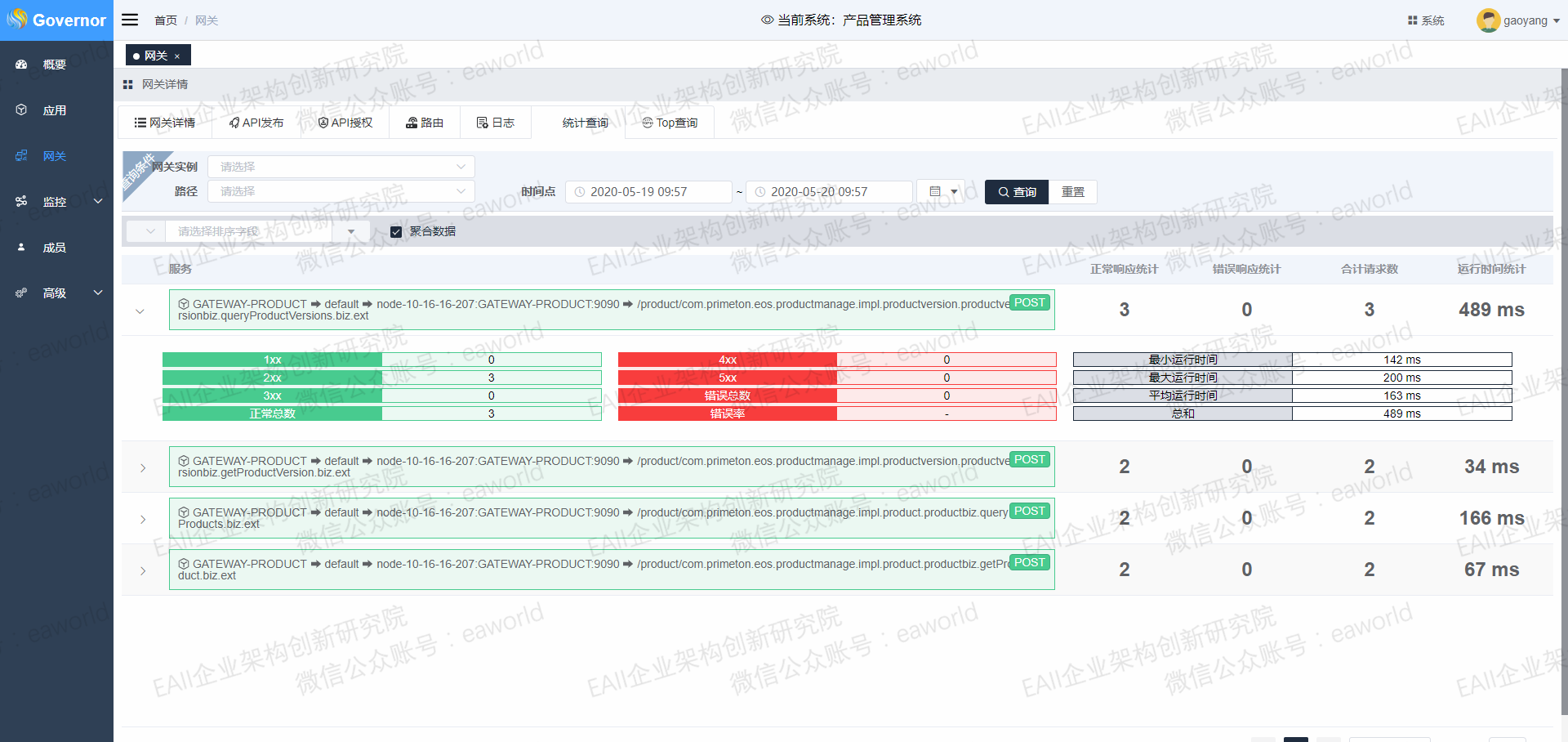
Task: Click the start time 2020-05-19 field
Action: [648, 192]
